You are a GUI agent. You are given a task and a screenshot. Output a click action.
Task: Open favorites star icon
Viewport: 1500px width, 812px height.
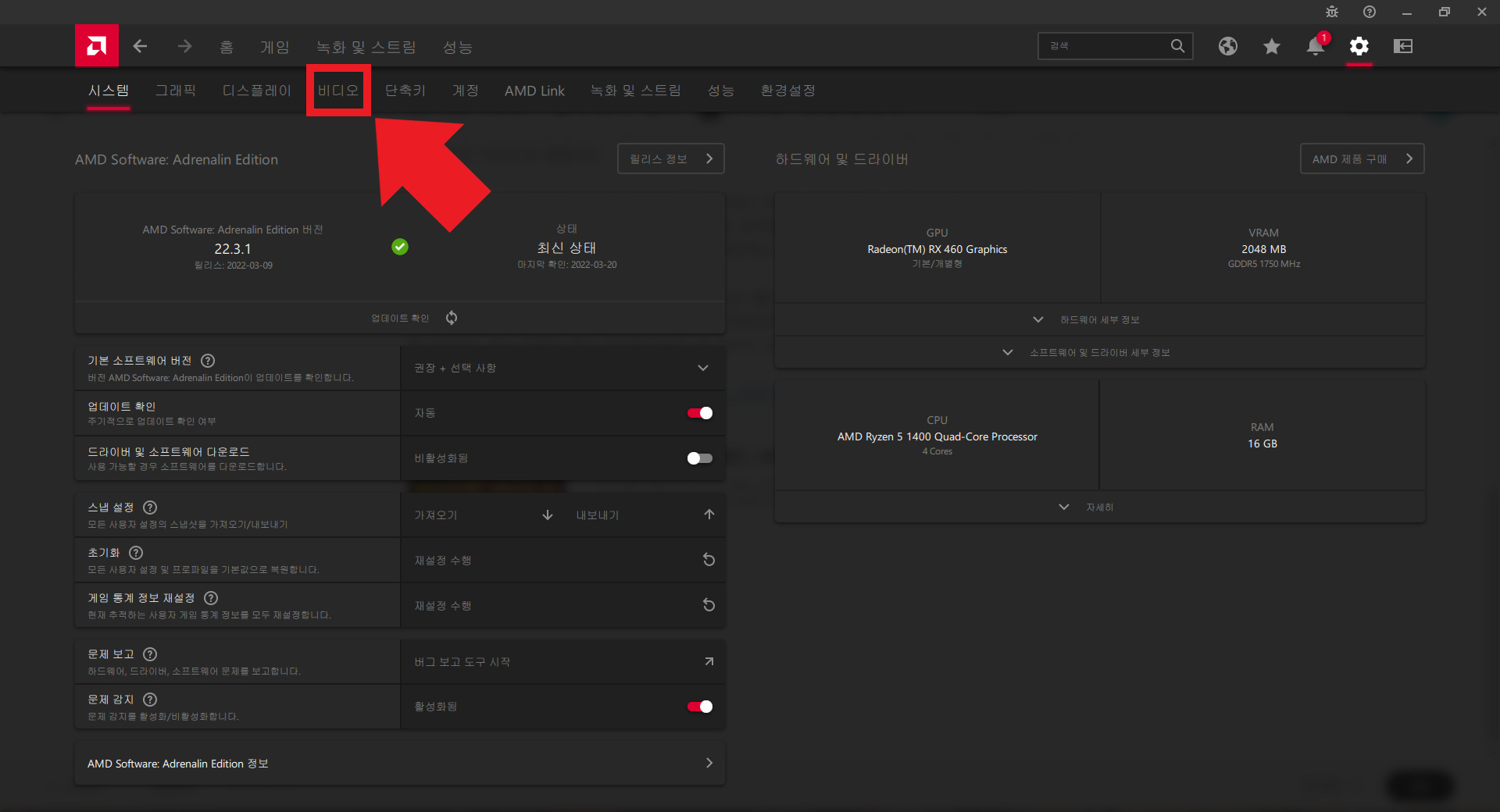coord(1272,46)
